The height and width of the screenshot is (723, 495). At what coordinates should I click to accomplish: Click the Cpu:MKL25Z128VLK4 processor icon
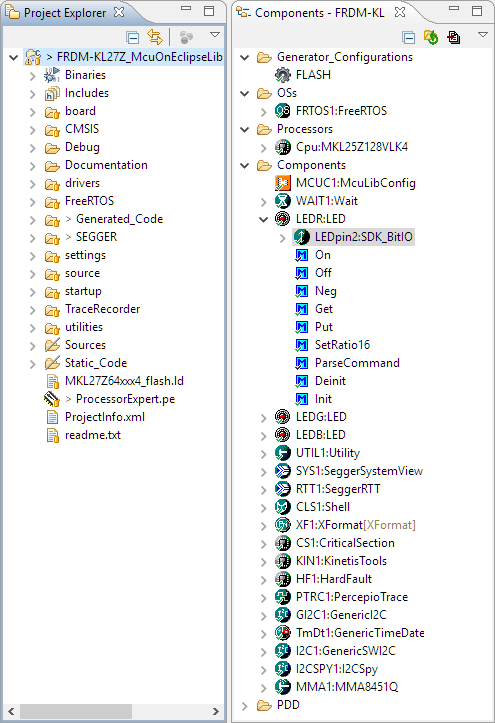[283, 147]
